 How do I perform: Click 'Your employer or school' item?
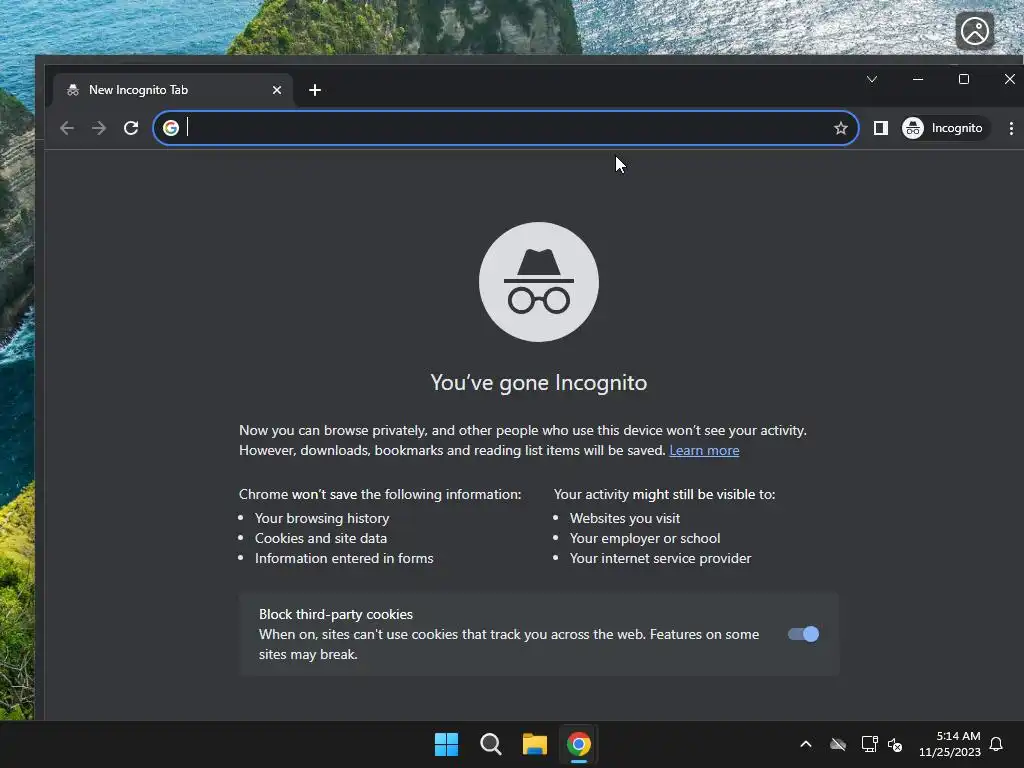645,539
